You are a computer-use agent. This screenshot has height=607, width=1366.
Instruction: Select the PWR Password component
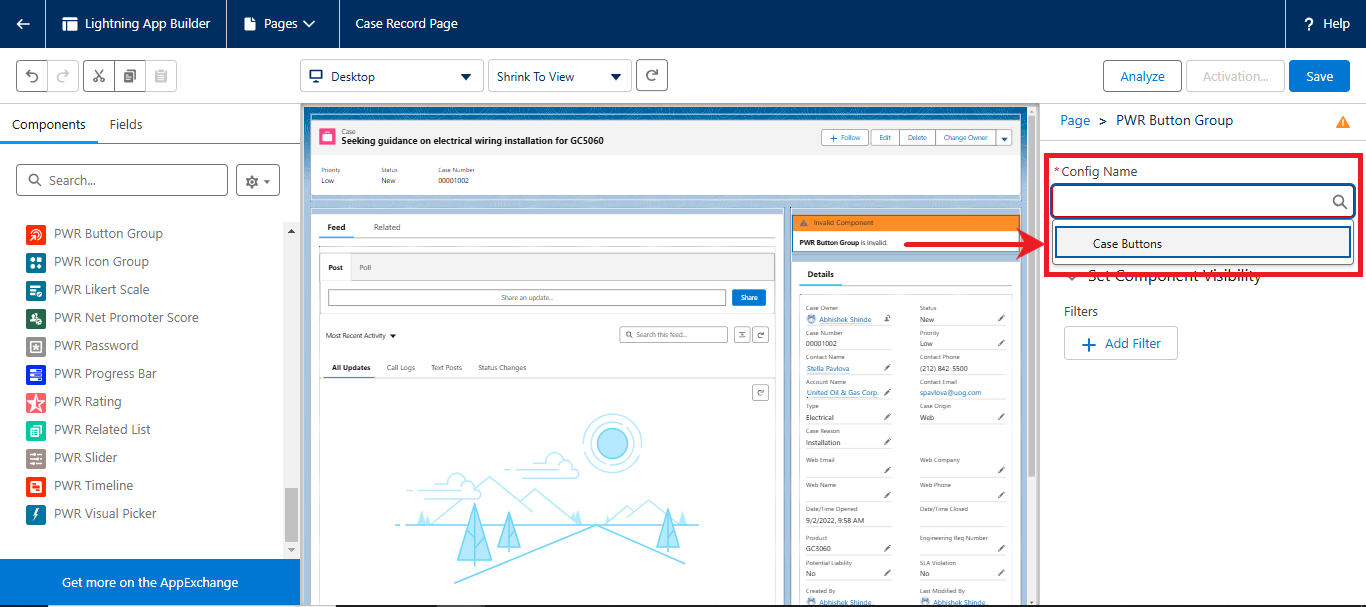(96, 346)
